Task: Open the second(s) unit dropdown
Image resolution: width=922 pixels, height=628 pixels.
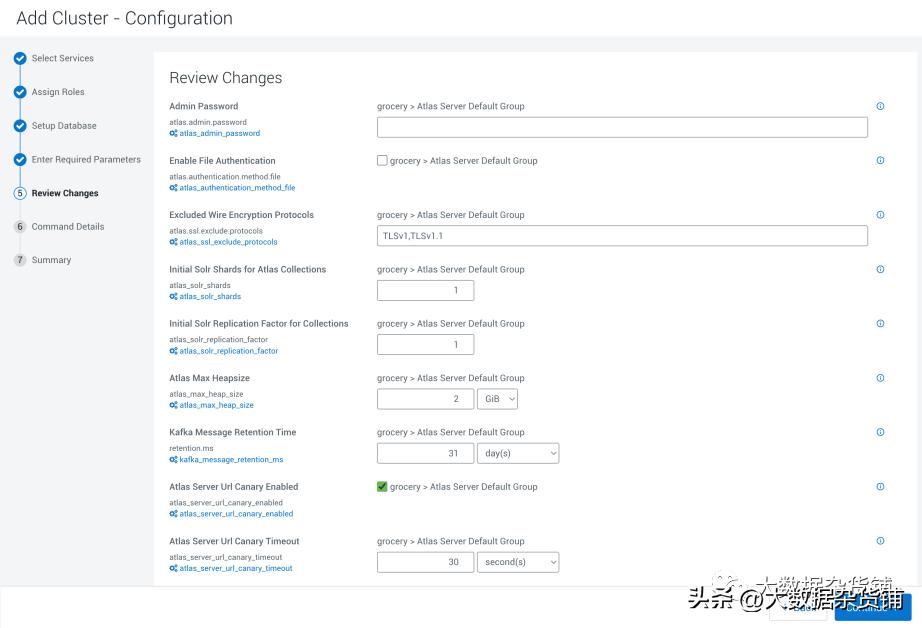Action: pos(518,562)
